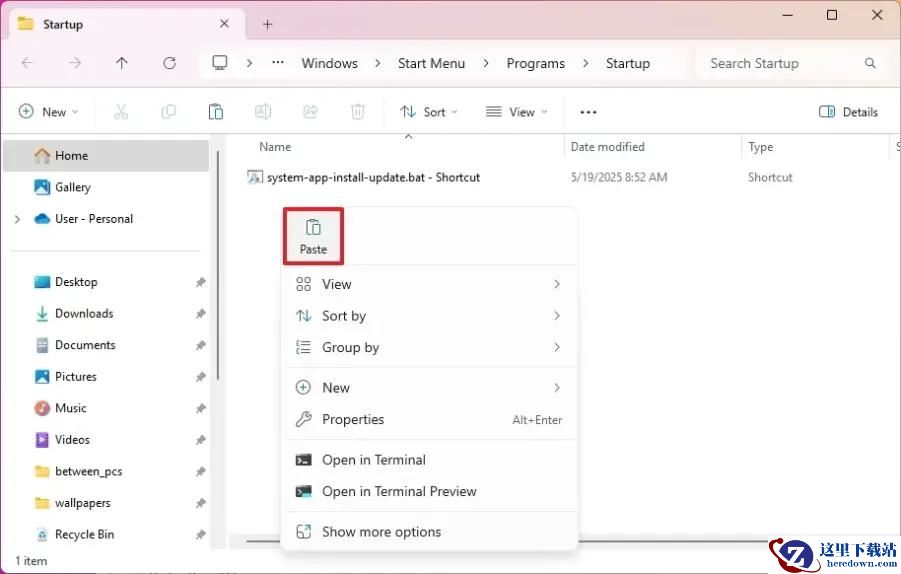
Task: Click the Search Startup field
Action: (793, 63)
